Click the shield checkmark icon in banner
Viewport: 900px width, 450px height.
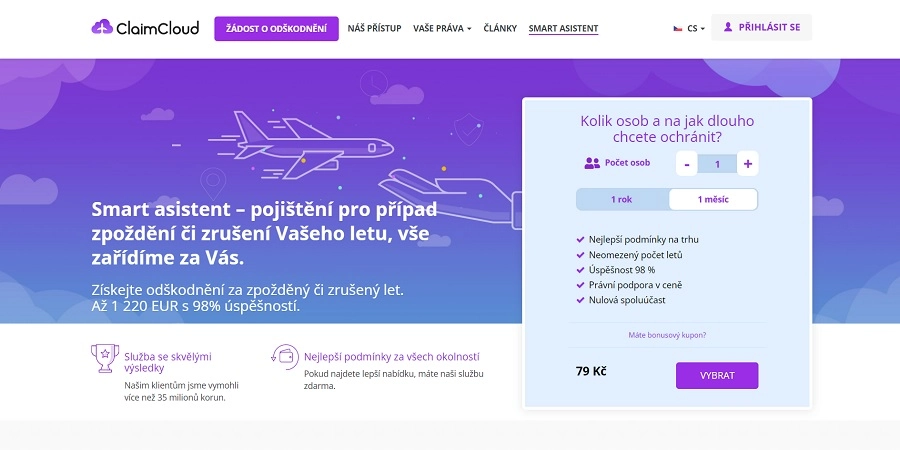point(467,127)
